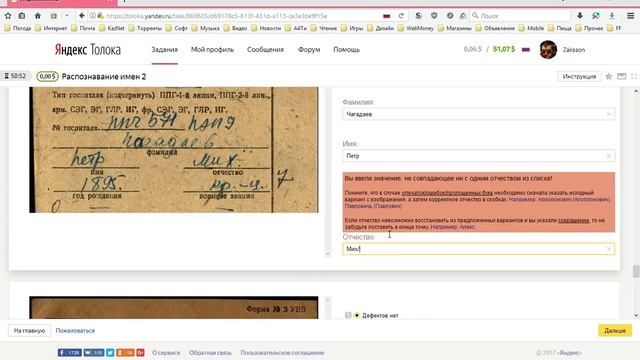This screenshot has width=640, height=360.
Task: Click the Имя input containing Петр
Action: (x=478, y=156)
